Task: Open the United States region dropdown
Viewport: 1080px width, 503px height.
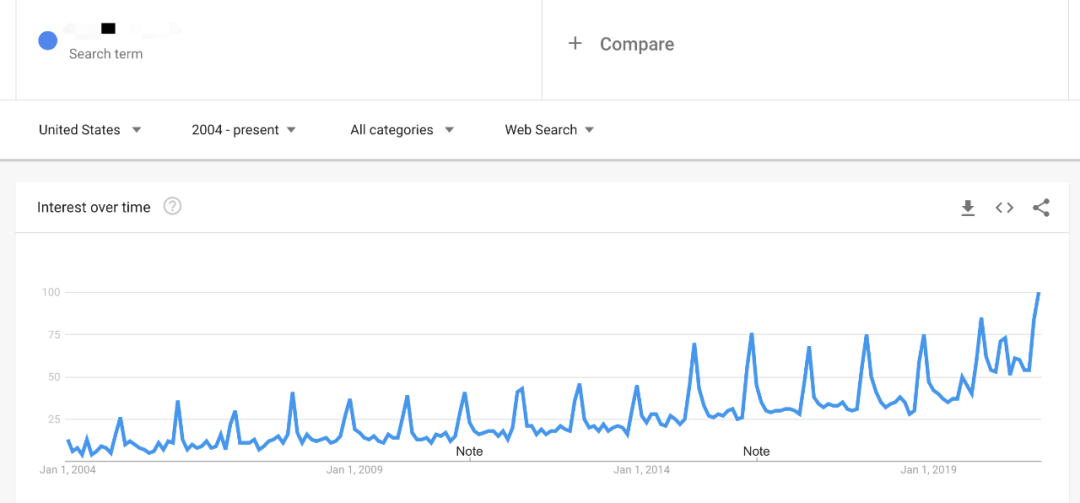Action: (90, 130)
